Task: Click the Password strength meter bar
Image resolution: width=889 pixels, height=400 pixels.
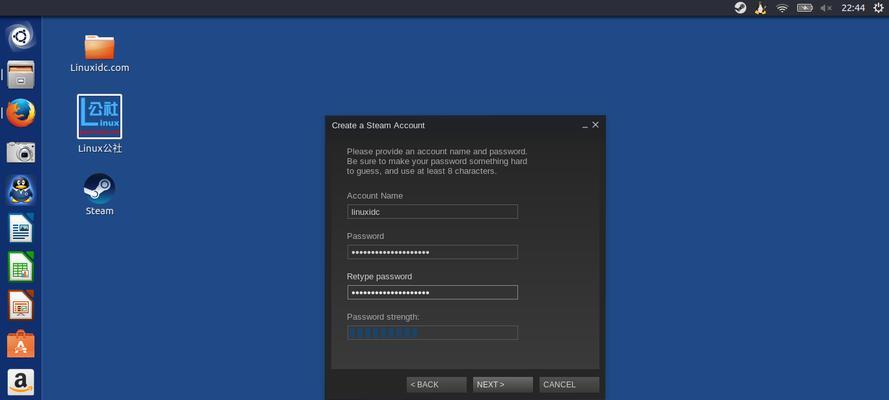Action: click(x=432, y=333)
